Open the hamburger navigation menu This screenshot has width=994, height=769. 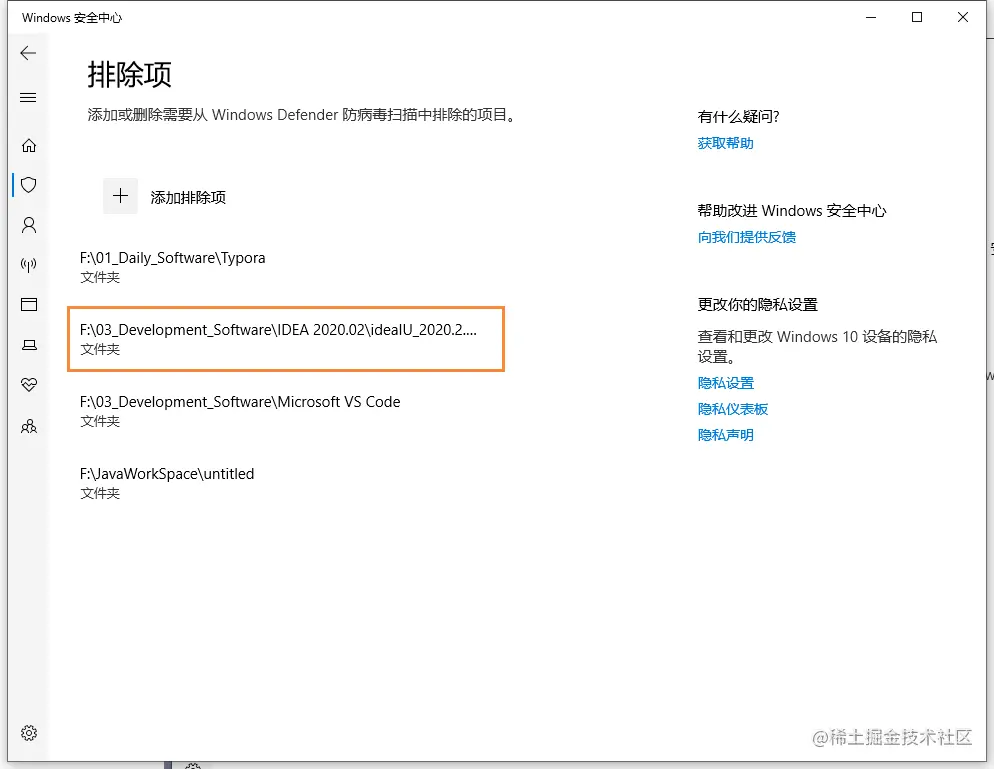tap(29, 98)
